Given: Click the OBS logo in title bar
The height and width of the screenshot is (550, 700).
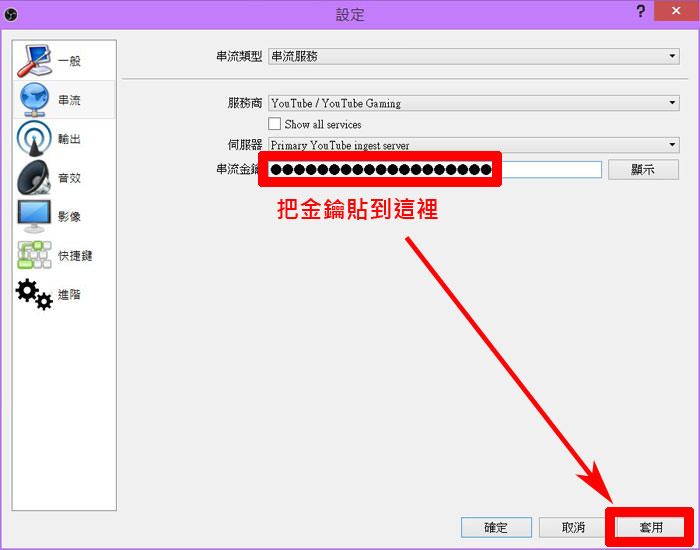Looking at the screenshot, I should (x=11, y=14).
